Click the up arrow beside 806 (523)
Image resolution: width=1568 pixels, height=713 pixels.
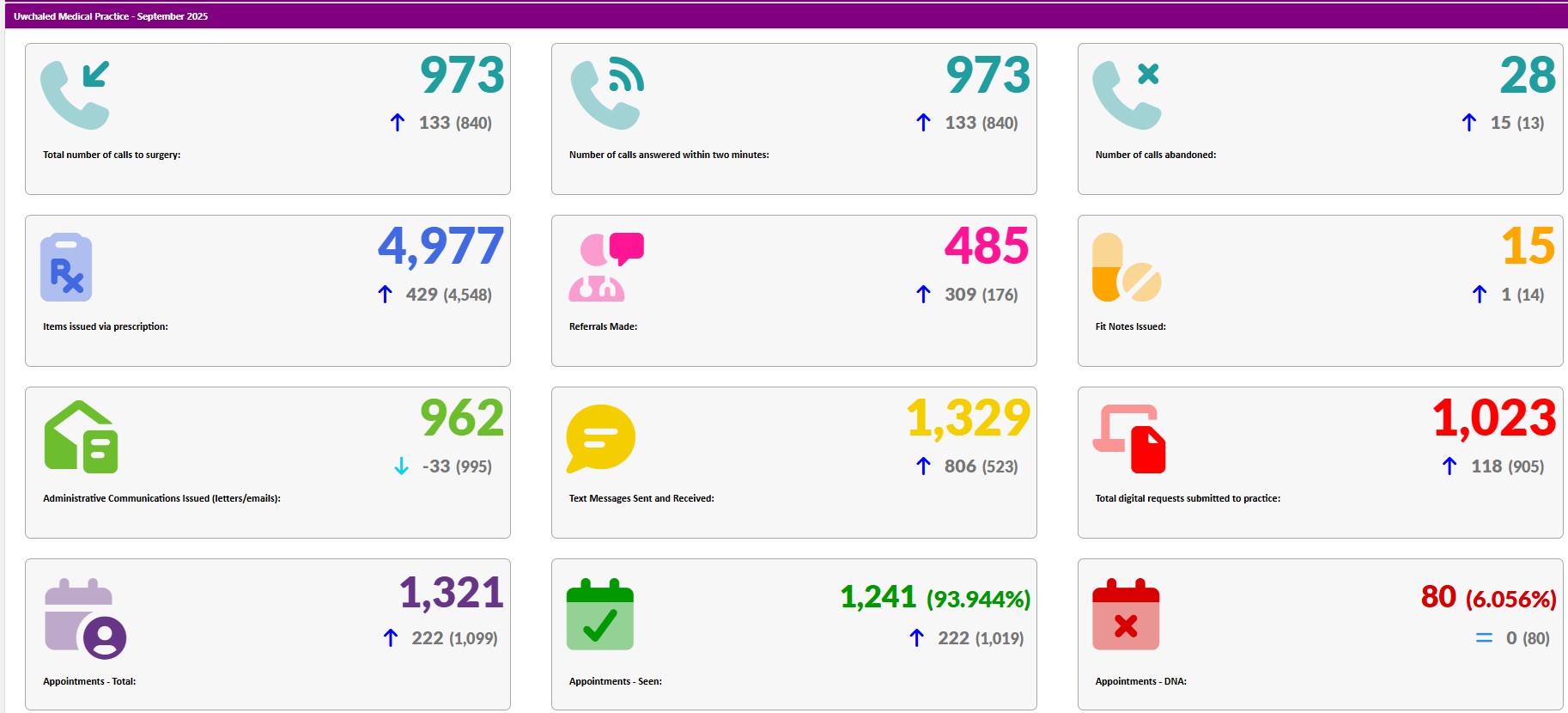click(923, 466)
